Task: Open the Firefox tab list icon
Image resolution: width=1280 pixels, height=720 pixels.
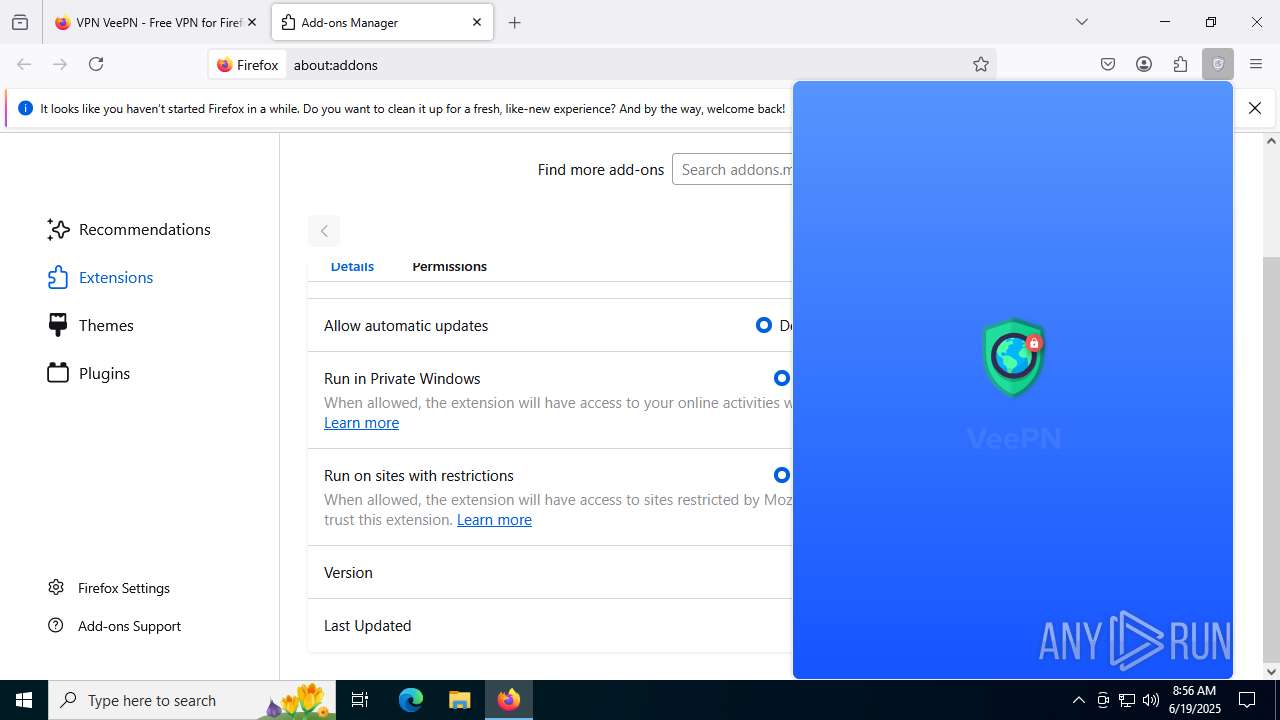Action: [20, 22]
